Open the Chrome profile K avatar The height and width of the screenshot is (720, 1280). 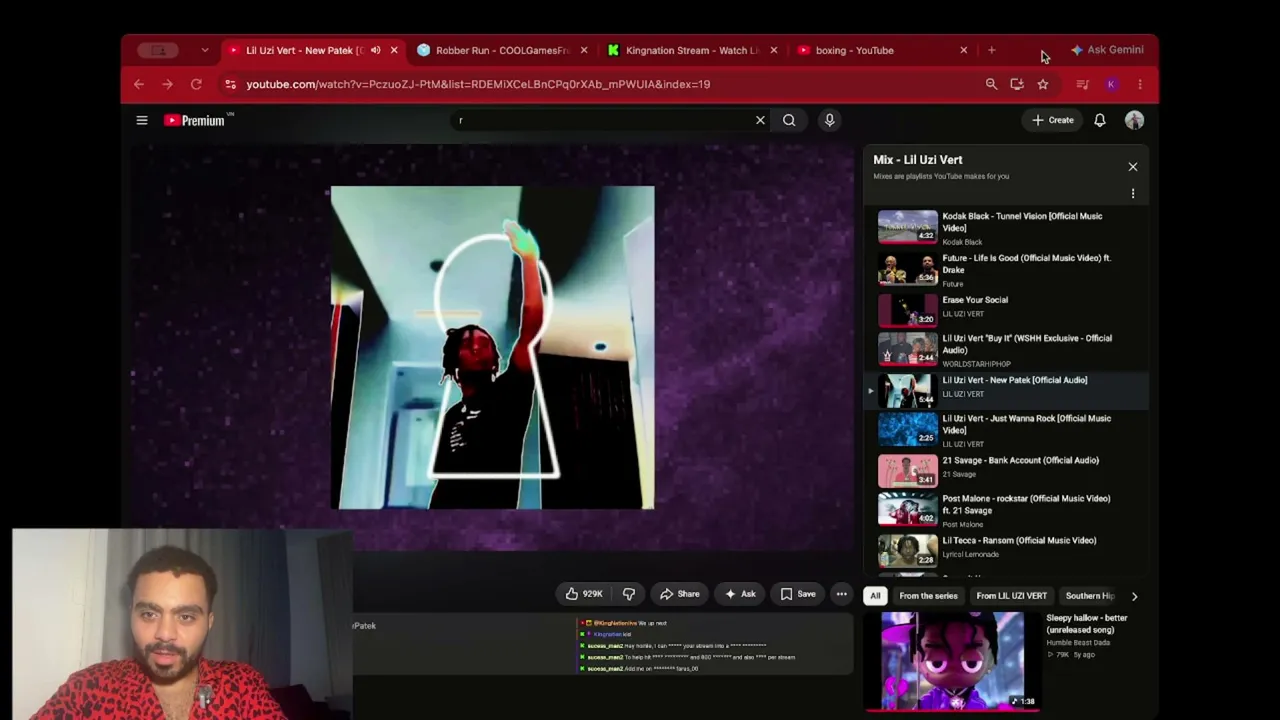click(1111, 84)
